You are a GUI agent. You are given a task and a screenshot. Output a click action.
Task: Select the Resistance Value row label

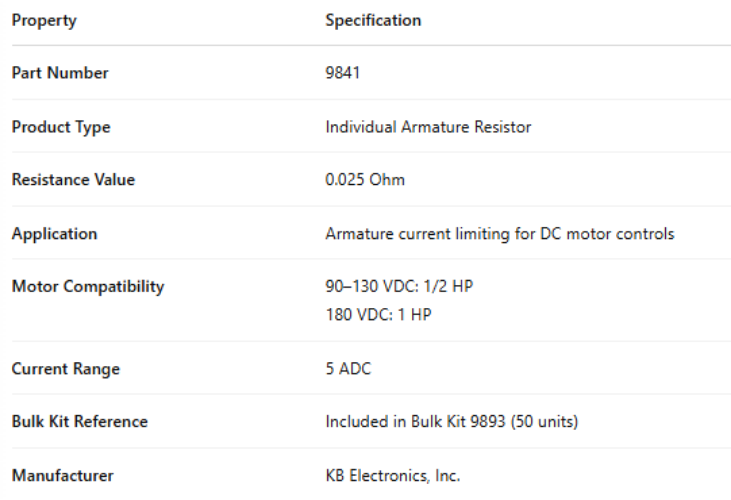pyautogui.click(x=73, y=180)
